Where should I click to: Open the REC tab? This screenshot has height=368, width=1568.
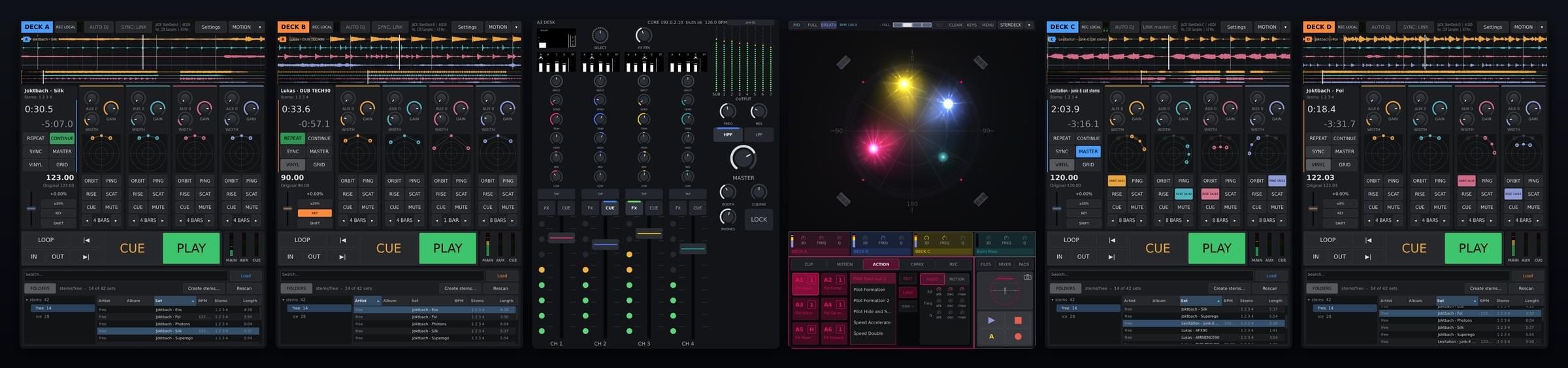(x=953, y=264)
